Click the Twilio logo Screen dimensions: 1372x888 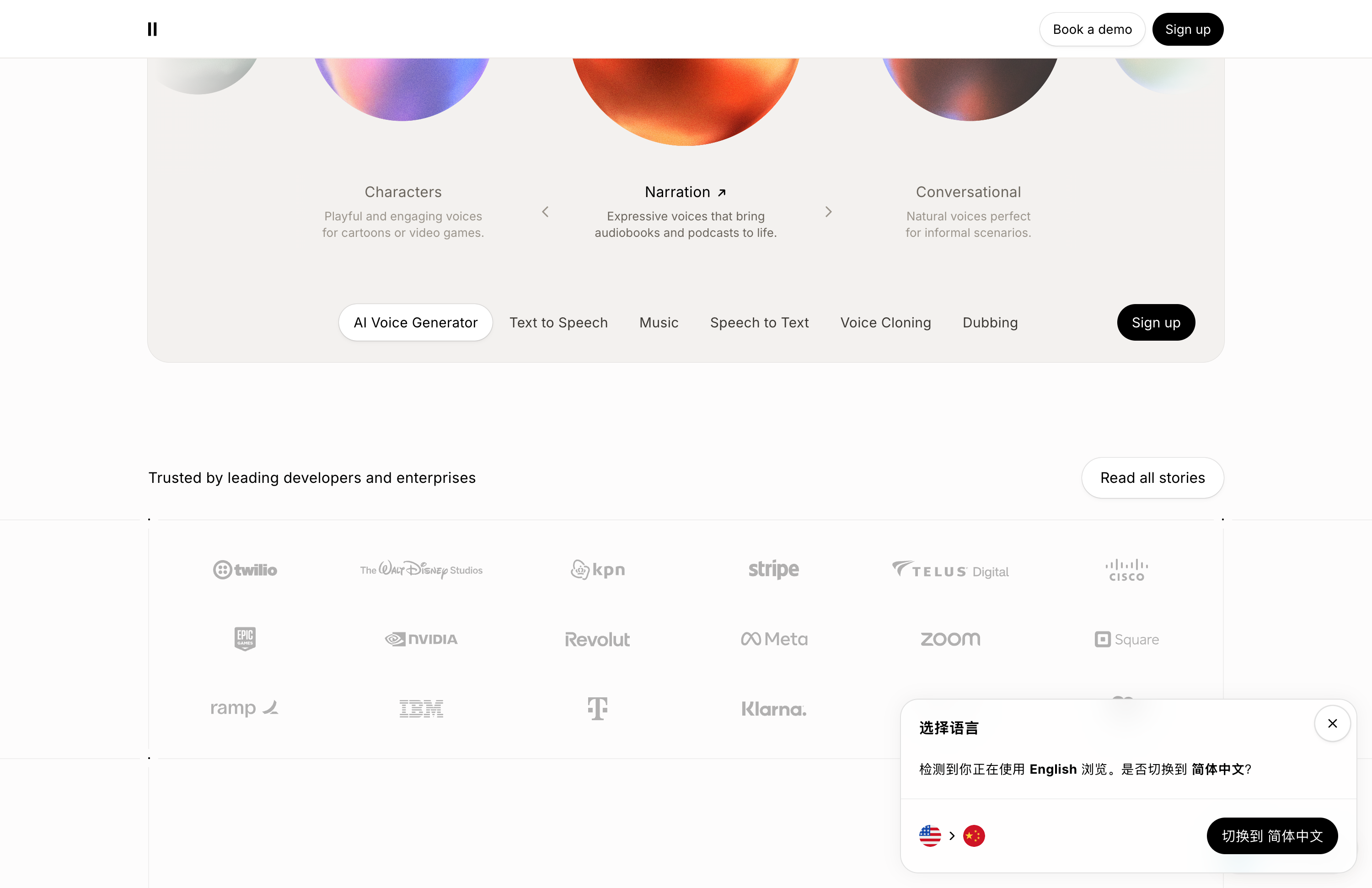(x=245, y=569)
